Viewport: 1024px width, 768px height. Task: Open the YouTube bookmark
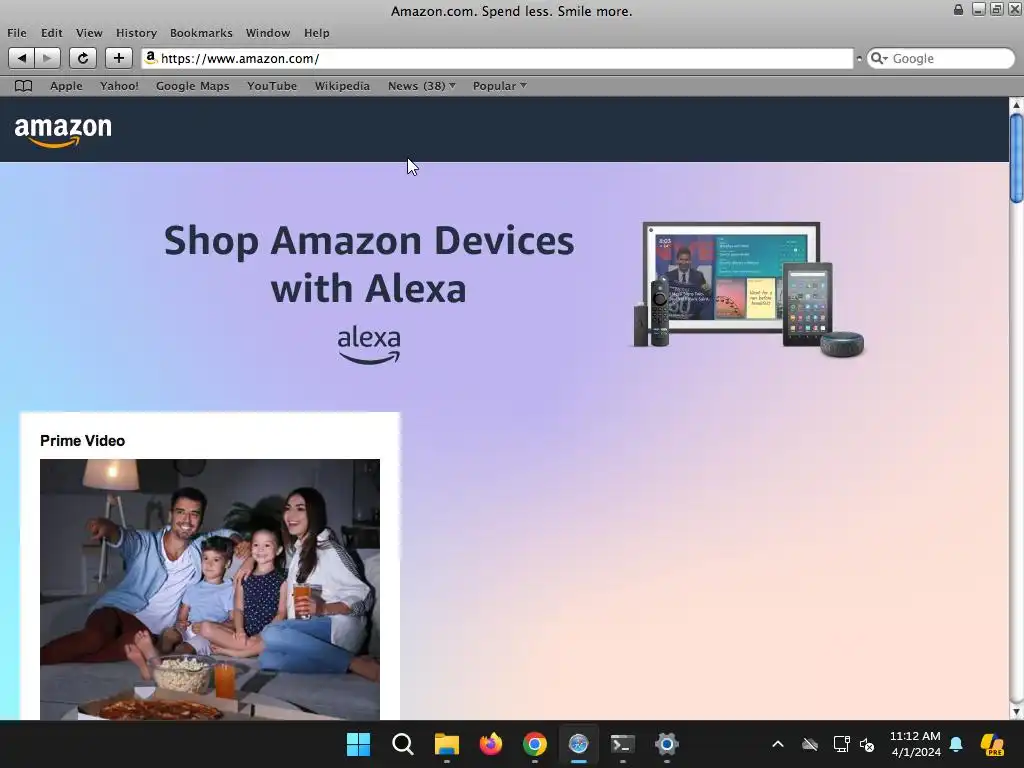(x=272, y=86)
